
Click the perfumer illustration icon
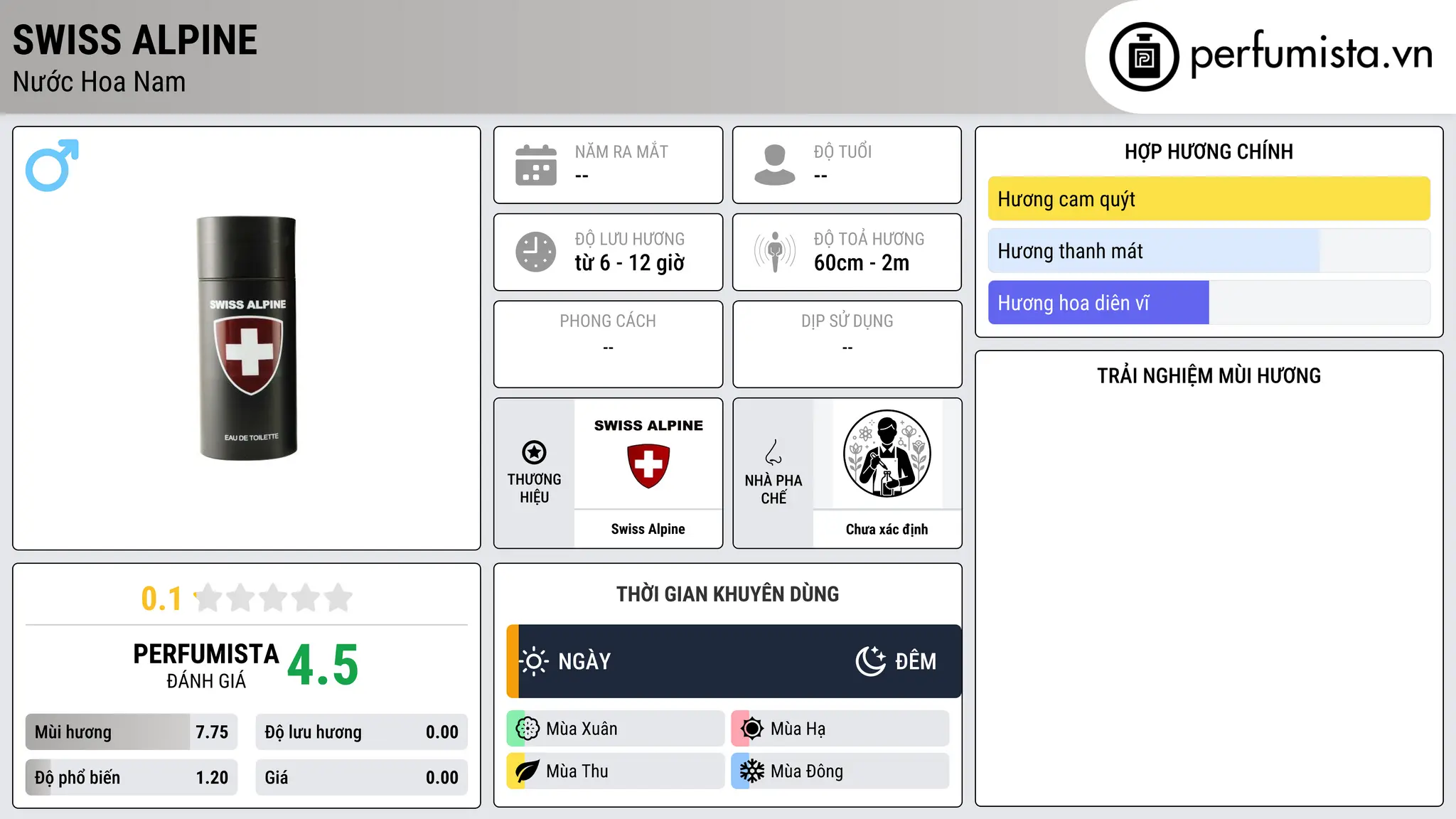(x=887, y=454)
